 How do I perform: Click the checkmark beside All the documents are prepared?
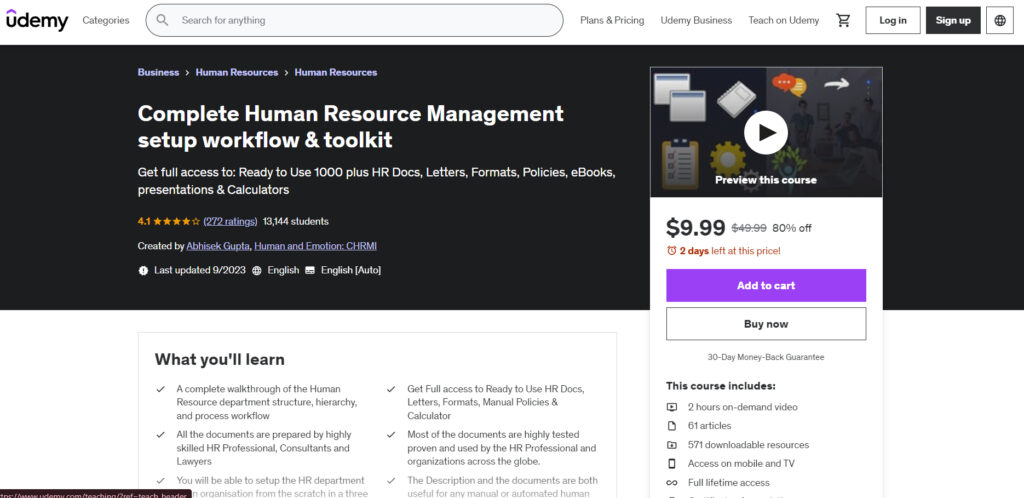pyautogui.click(x=160, y=435)
